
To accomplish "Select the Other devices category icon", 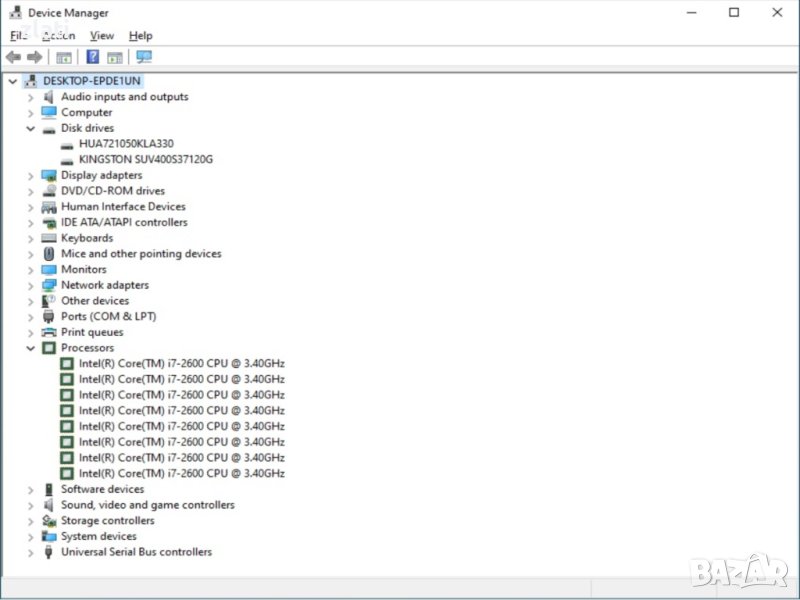I will coord(49,301).
